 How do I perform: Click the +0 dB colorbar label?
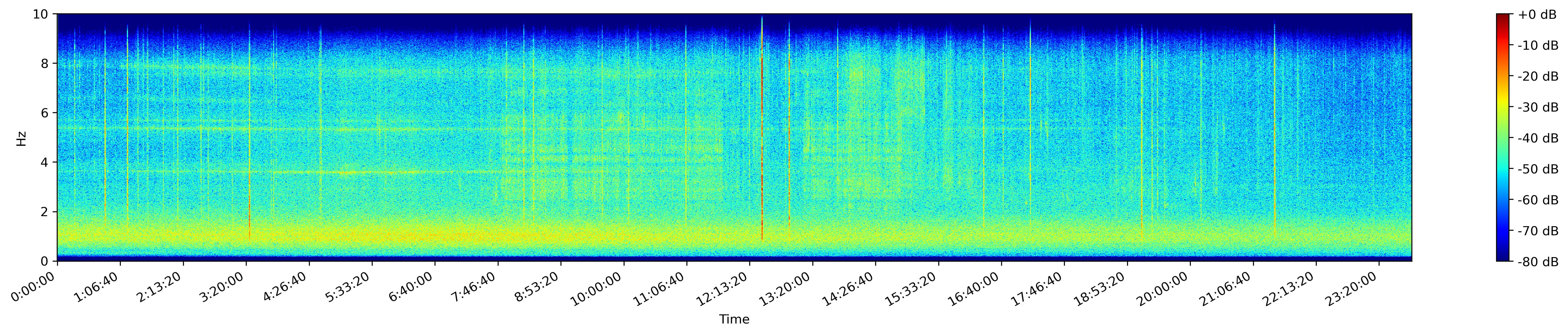pos(1537,15)
